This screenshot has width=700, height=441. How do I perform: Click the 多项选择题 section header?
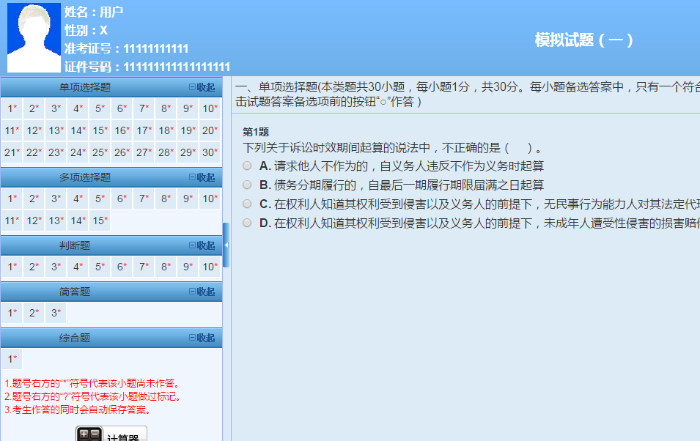pos(85,178)
